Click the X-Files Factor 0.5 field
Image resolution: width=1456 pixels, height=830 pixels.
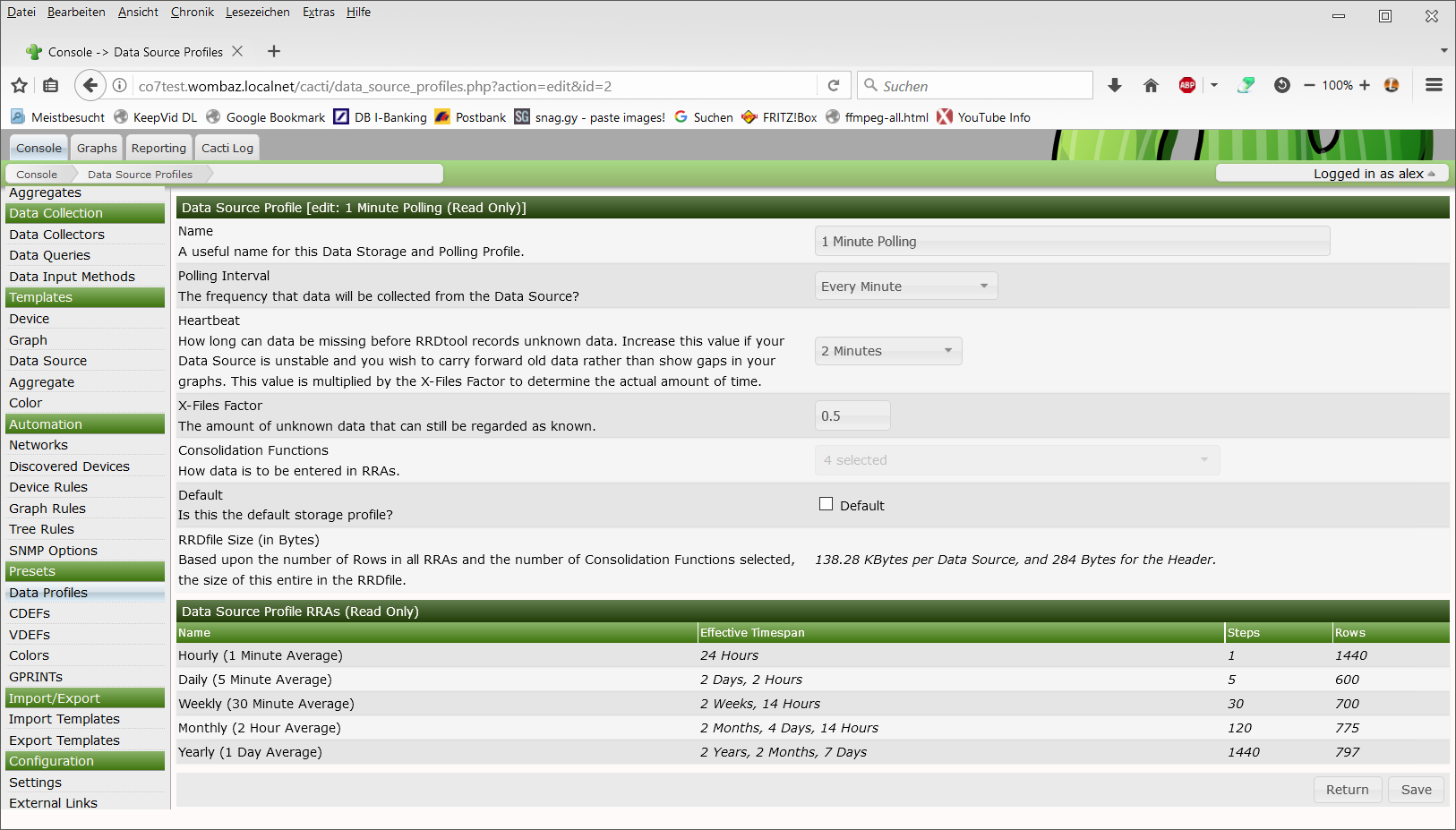click(852, 415)
